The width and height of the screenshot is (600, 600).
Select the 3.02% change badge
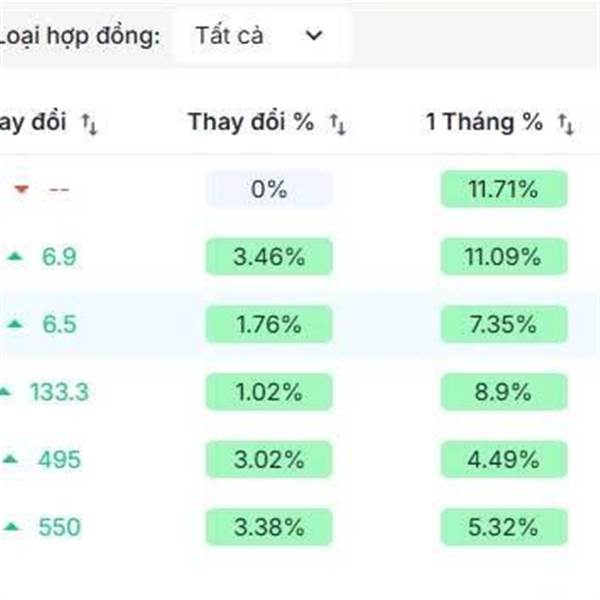pyautogui.click(x=269, y=459)
